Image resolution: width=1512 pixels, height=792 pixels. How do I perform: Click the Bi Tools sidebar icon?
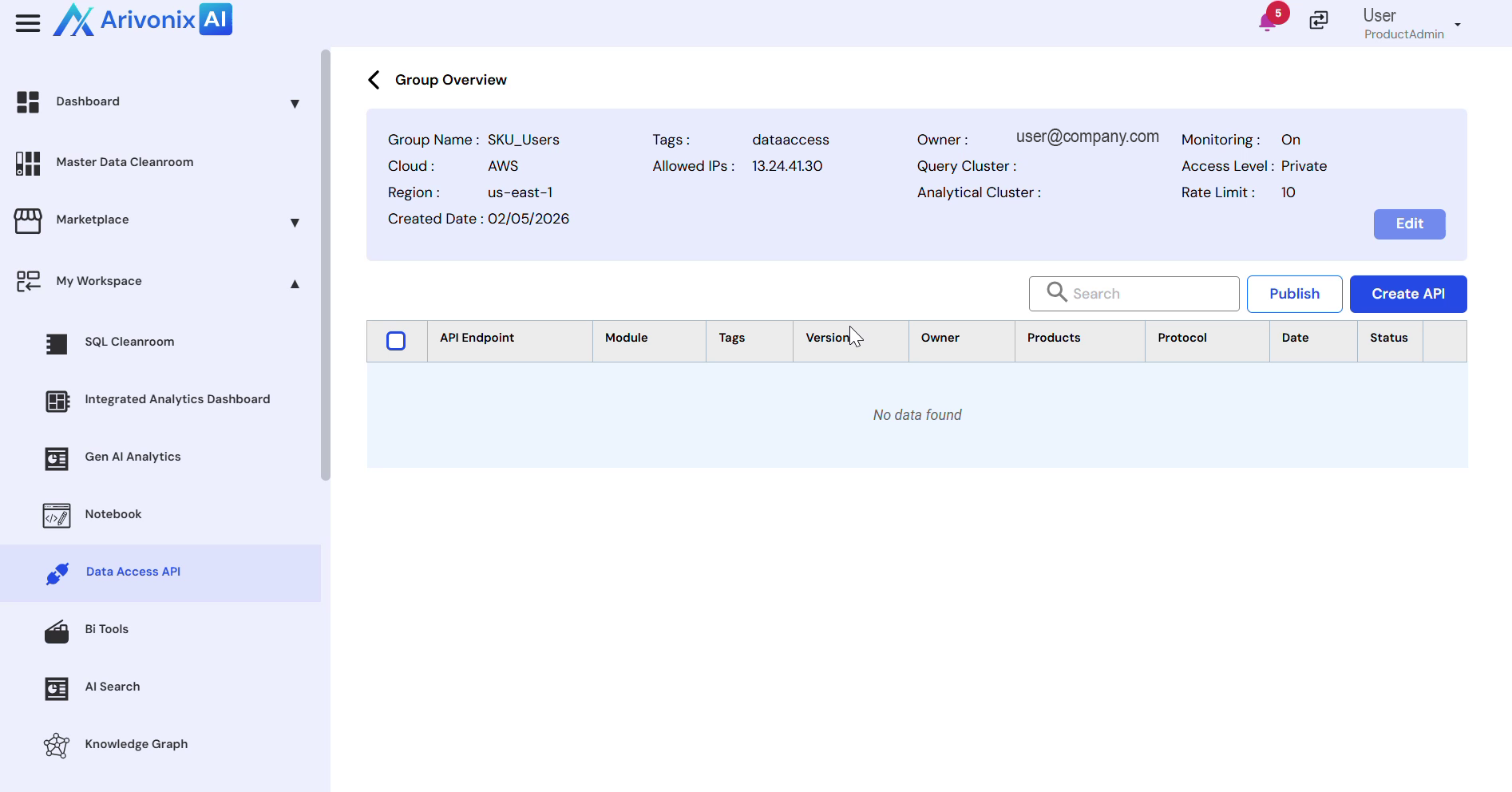tap(57, 630)
